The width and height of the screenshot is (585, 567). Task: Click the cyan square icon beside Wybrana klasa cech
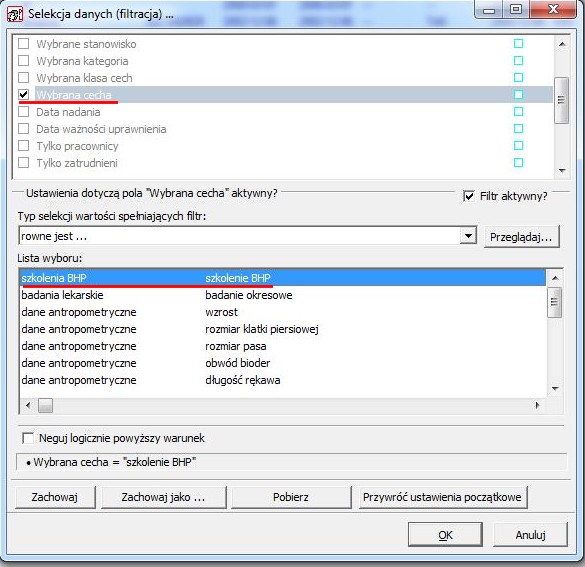tap(518, 78)
